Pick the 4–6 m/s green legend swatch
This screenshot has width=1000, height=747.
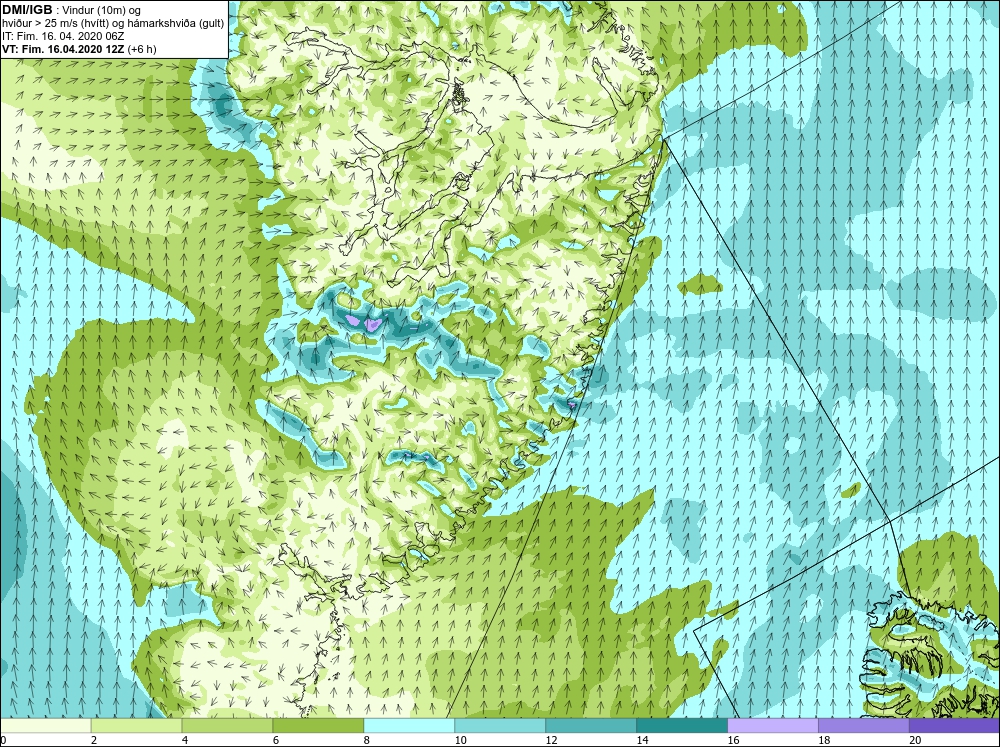click(x=227, y=726)
